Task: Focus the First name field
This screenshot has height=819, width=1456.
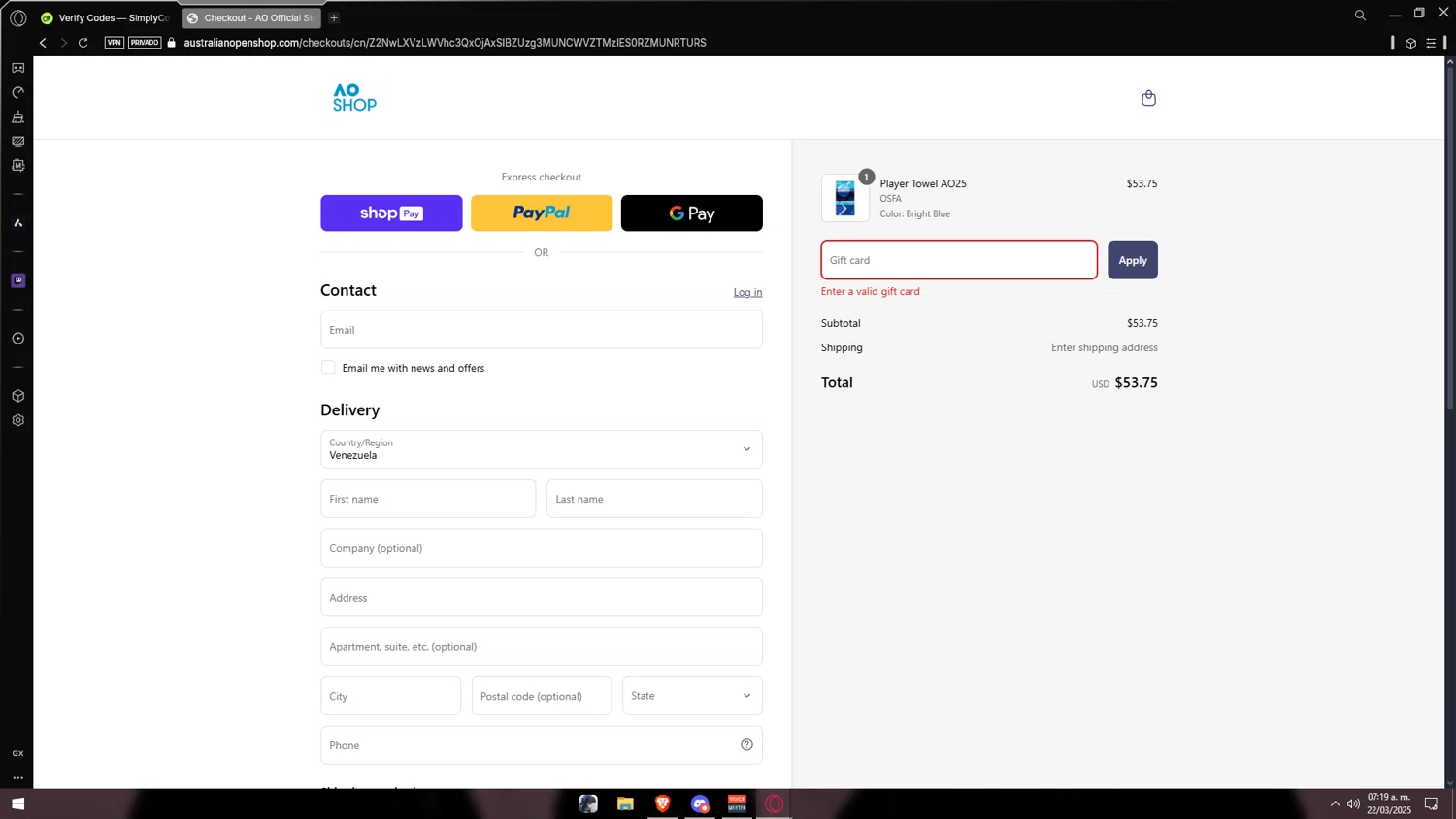Action: tap(428, 499)
